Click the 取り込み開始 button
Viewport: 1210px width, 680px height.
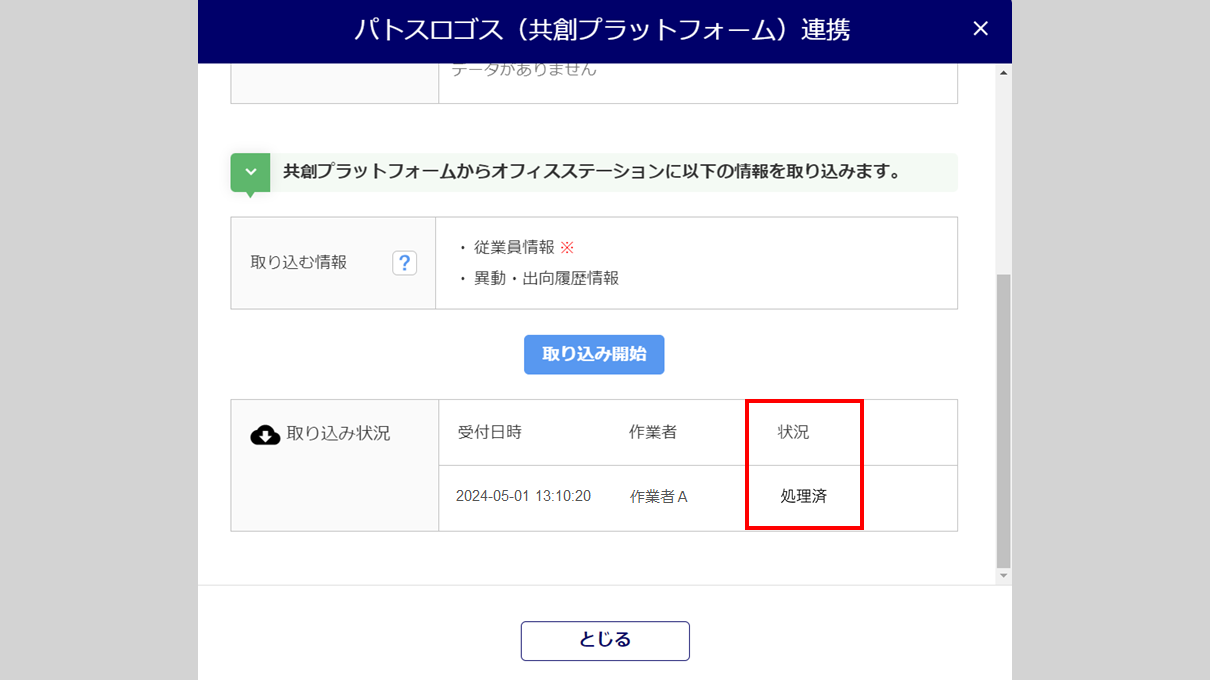[x=594, y=354]
